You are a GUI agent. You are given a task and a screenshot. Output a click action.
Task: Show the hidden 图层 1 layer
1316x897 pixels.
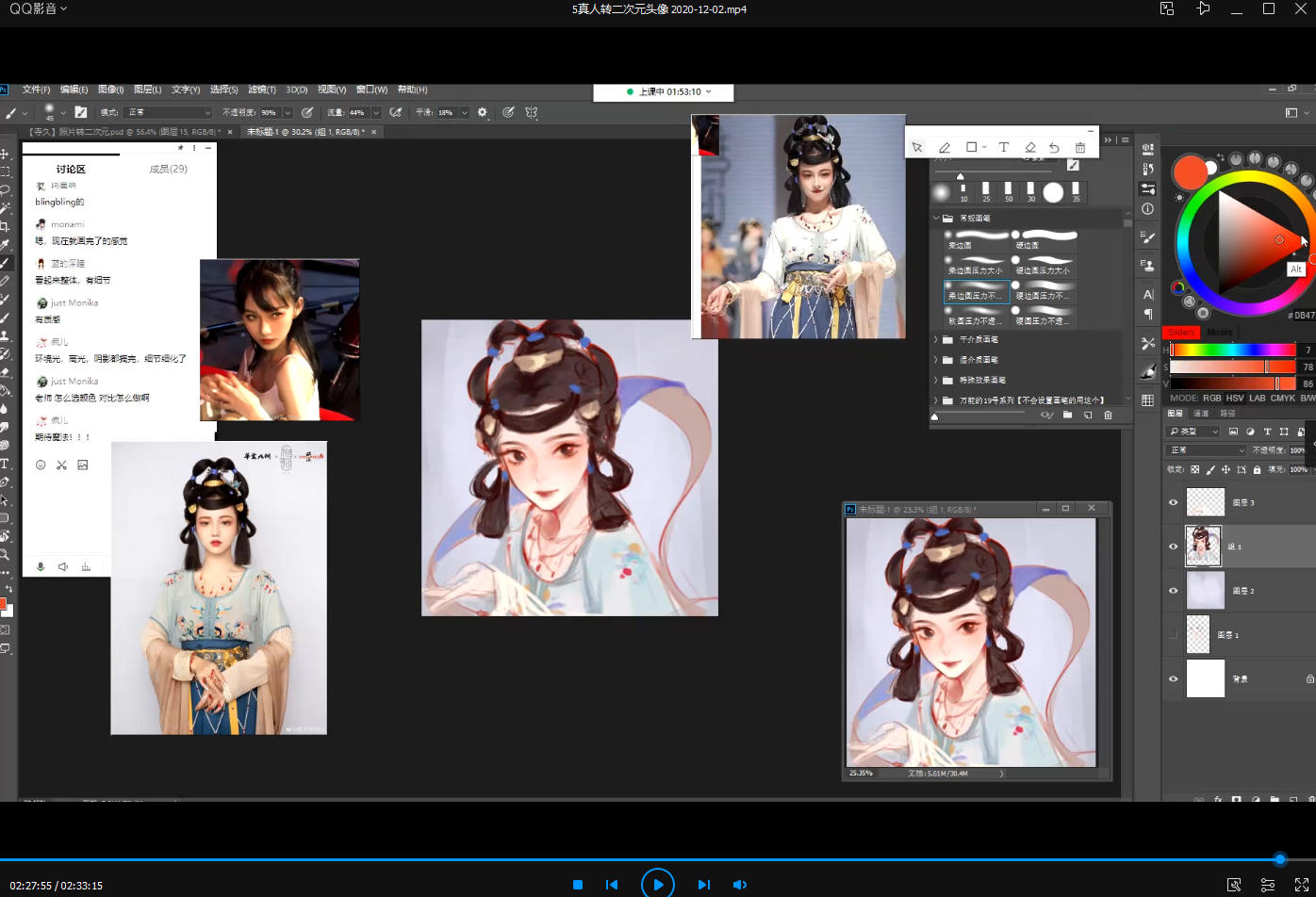[1174, 635]
